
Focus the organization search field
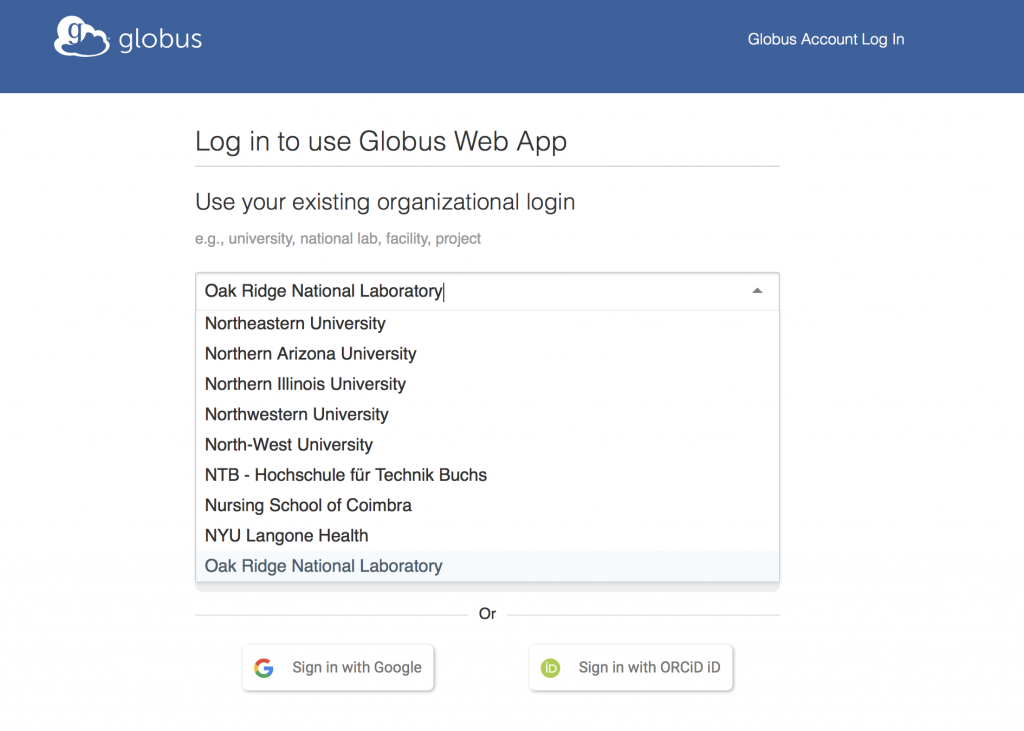[470, 291]
